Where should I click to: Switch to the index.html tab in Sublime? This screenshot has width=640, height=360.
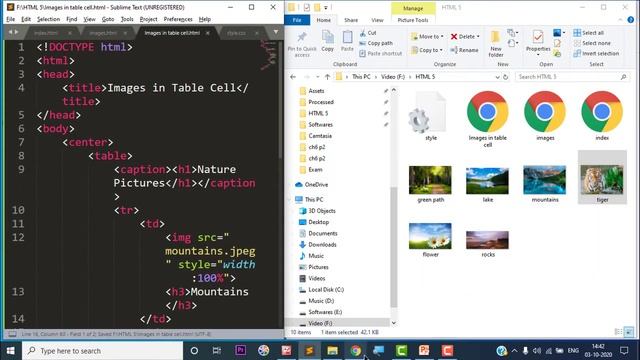46,33
